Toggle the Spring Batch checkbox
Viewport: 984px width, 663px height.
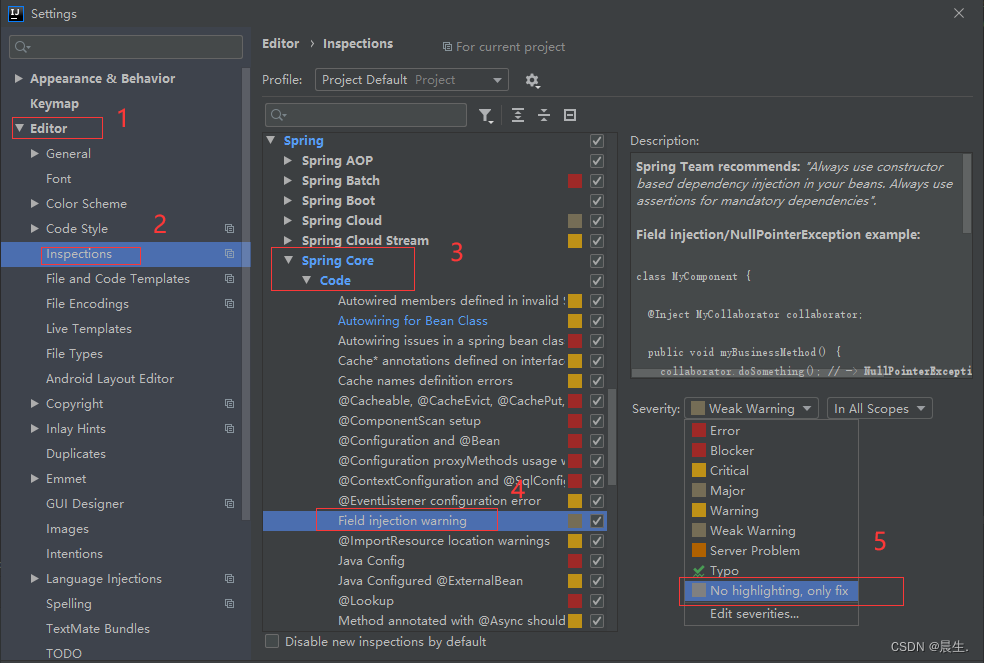pos(597,181)
